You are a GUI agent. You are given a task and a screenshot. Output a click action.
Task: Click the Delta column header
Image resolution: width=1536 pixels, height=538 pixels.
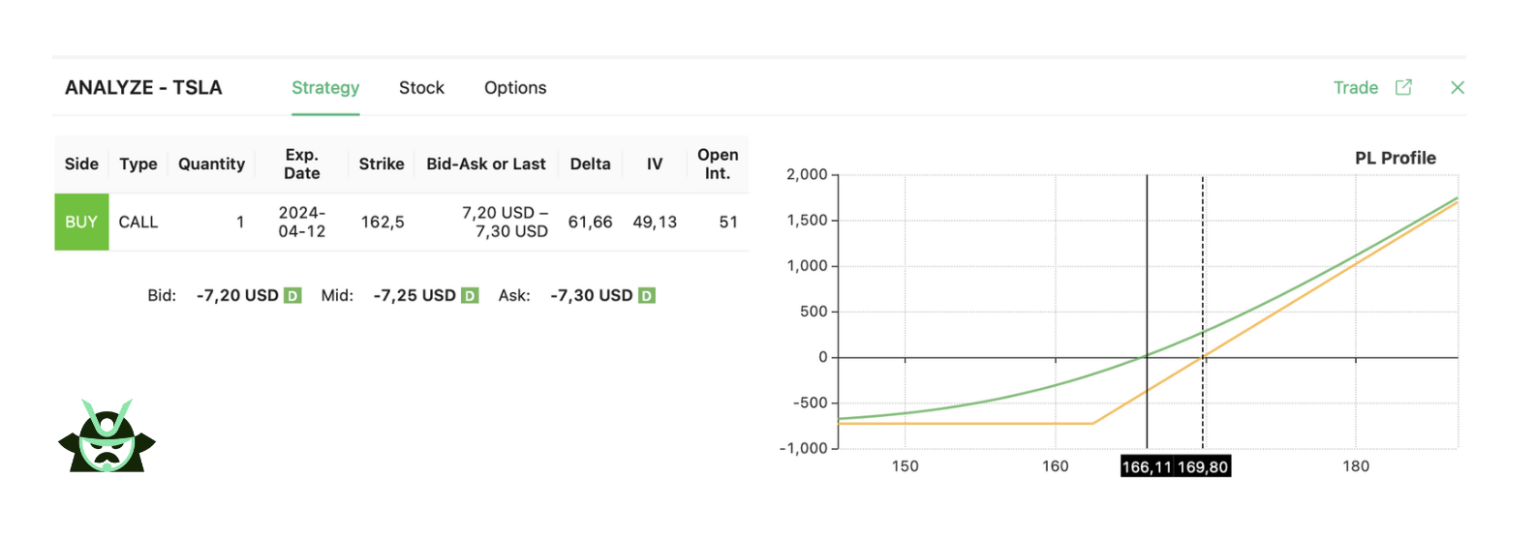(x=590, y=164)
